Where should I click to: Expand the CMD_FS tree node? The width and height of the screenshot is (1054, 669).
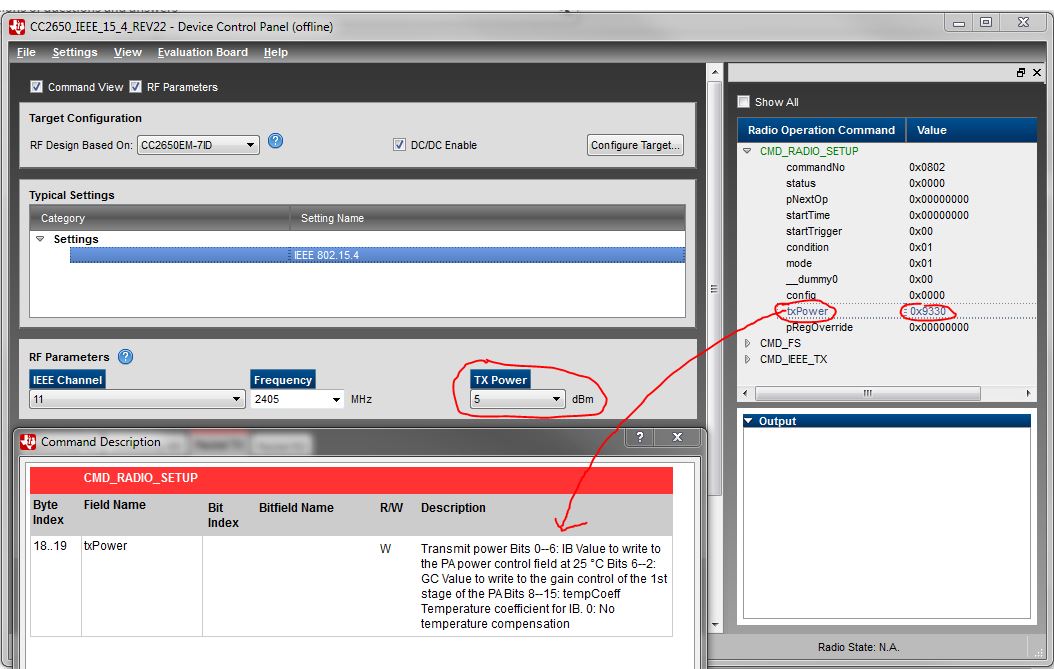(x=747, y=343)
